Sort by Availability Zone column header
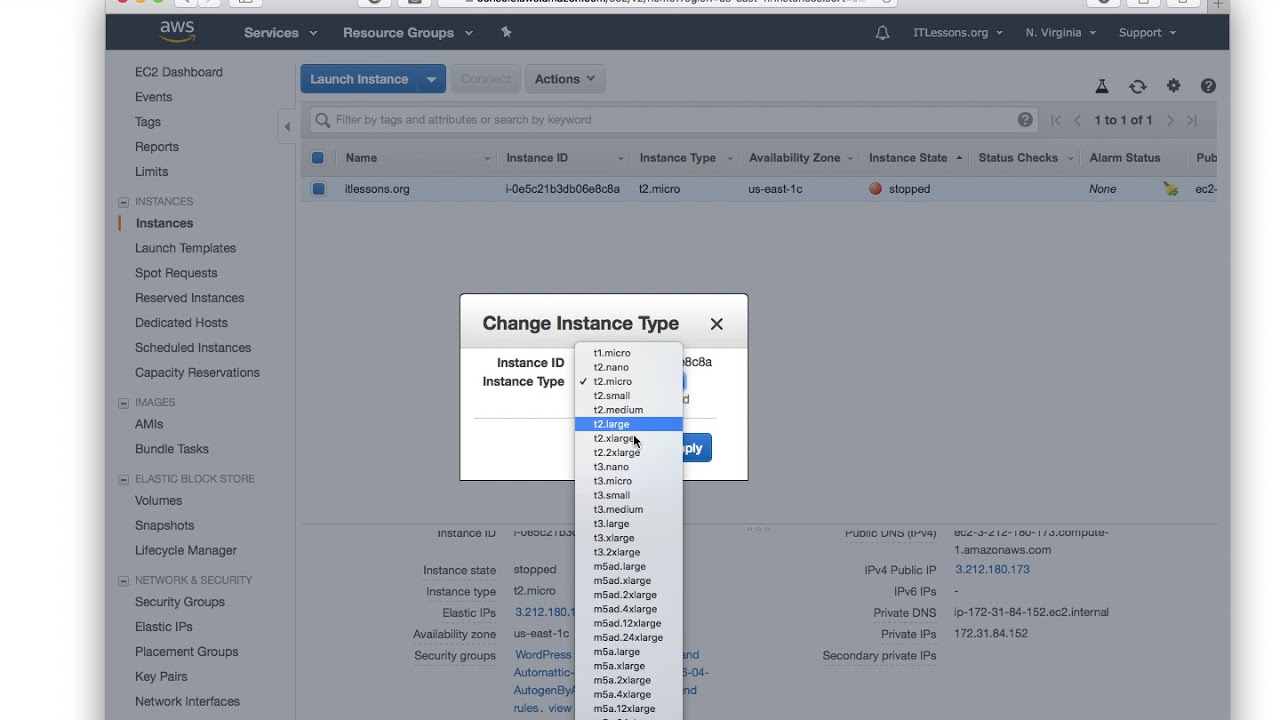Screen dimensions: 1280x720 pos(794,158)
